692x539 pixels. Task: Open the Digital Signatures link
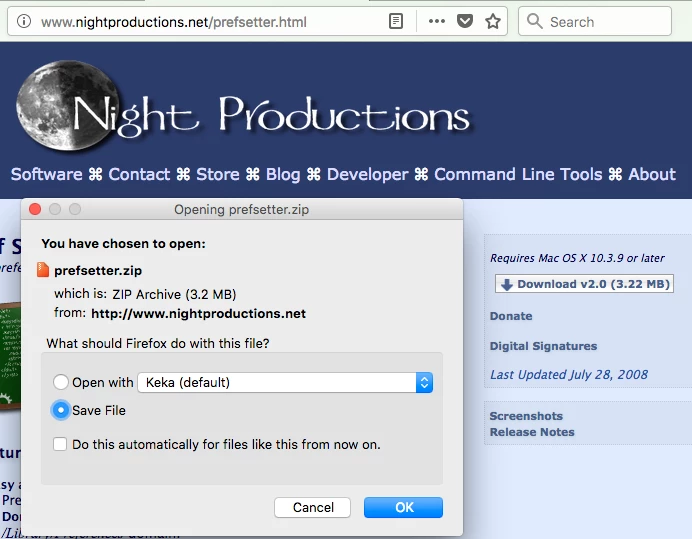tap(543, 346)
